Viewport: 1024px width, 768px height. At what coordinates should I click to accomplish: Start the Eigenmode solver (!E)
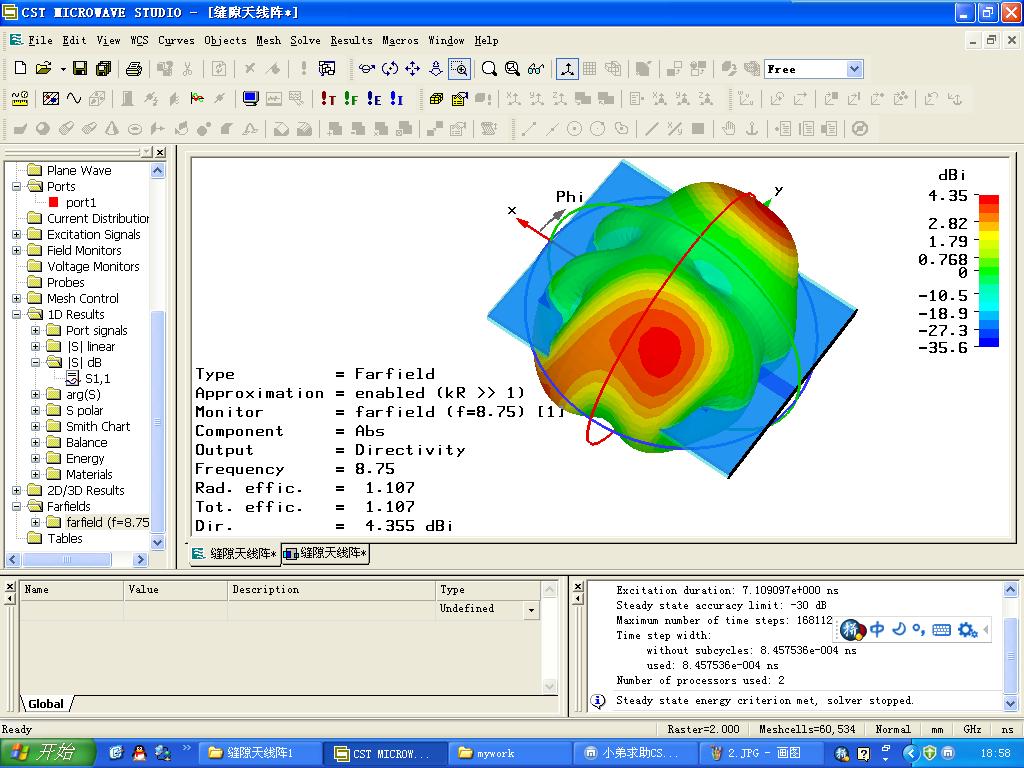(x=374, y=99)
